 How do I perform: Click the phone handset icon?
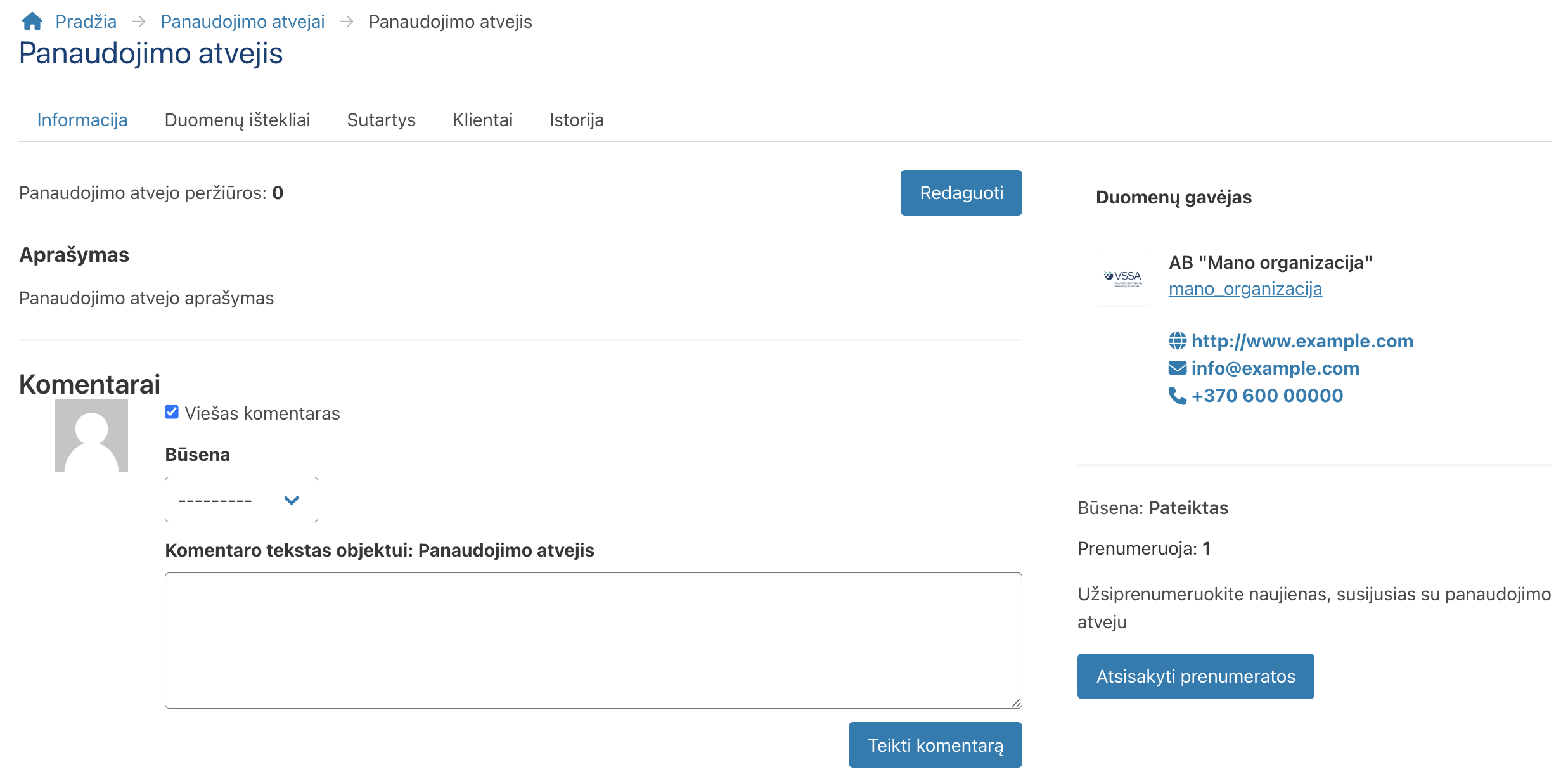coord(1177,396)
